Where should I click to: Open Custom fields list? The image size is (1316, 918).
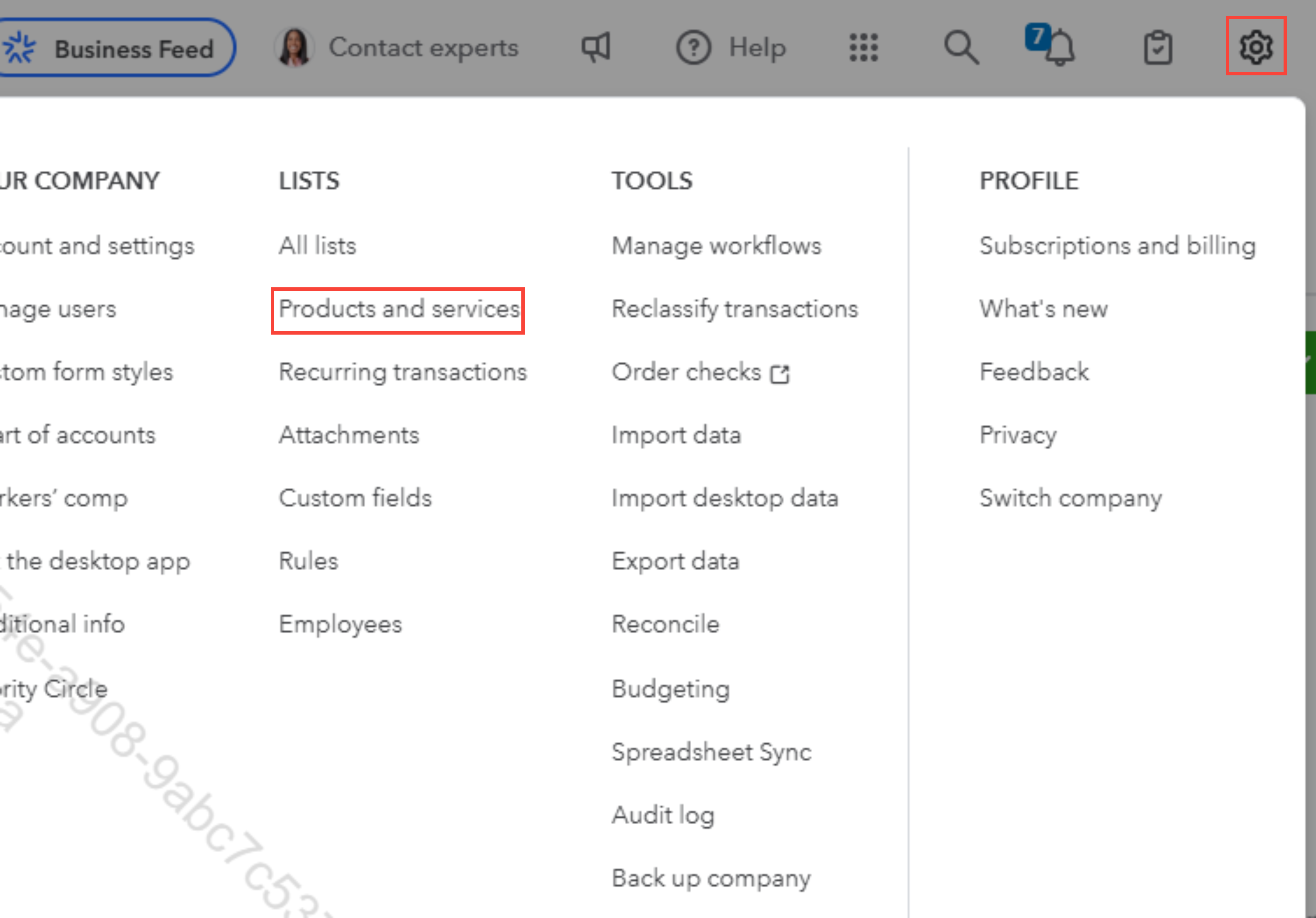[355, 498]
